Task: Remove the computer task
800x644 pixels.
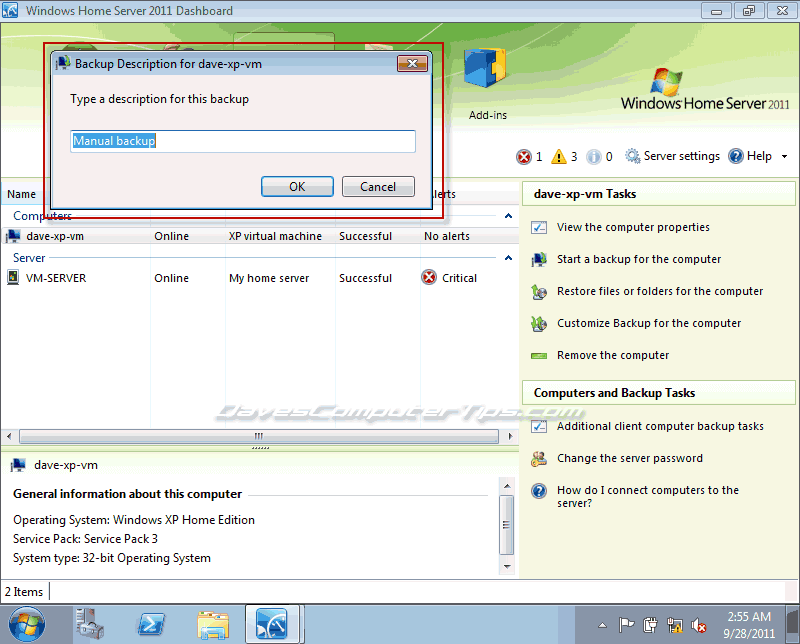Action: [x=613, y=355]
